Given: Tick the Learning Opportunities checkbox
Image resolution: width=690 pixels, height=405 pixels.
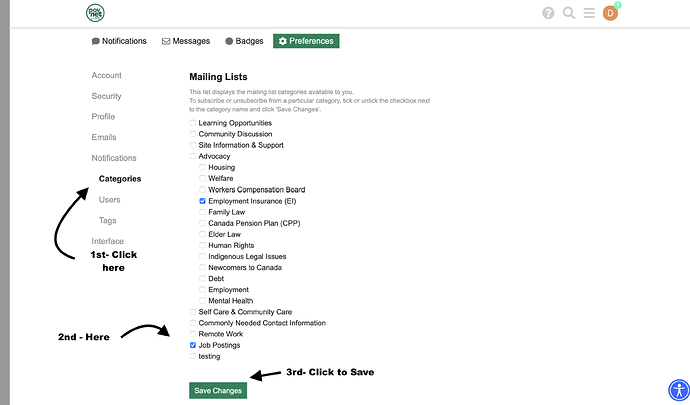Looking at the screenshot, I should click(193, 123).
